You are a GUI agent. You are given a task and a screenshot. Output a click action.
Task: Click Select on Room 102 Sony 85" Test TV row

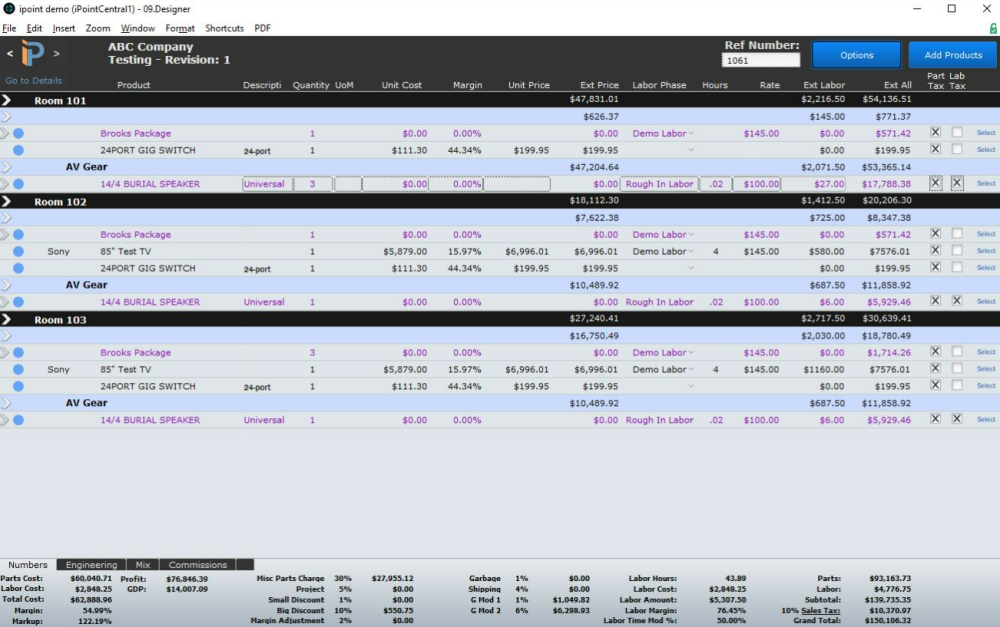coord(986,251)
